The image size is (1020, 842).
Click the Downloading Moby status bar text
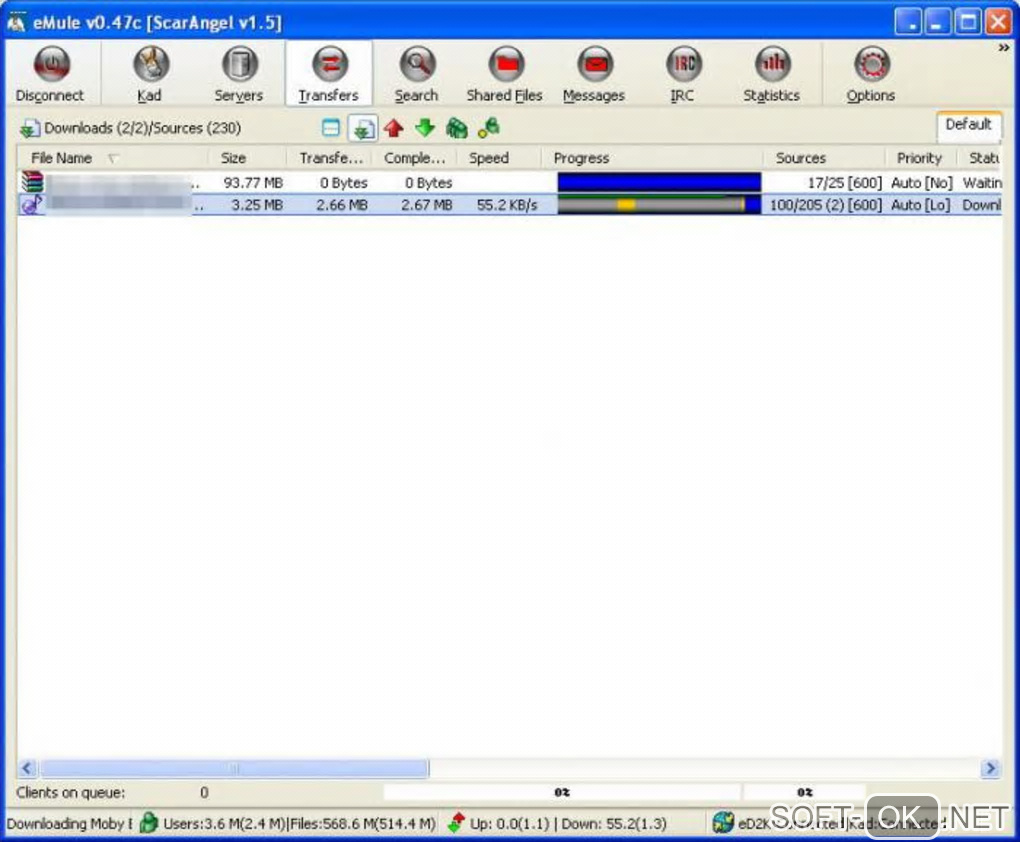pyautogui.click(x=69, y=824)
